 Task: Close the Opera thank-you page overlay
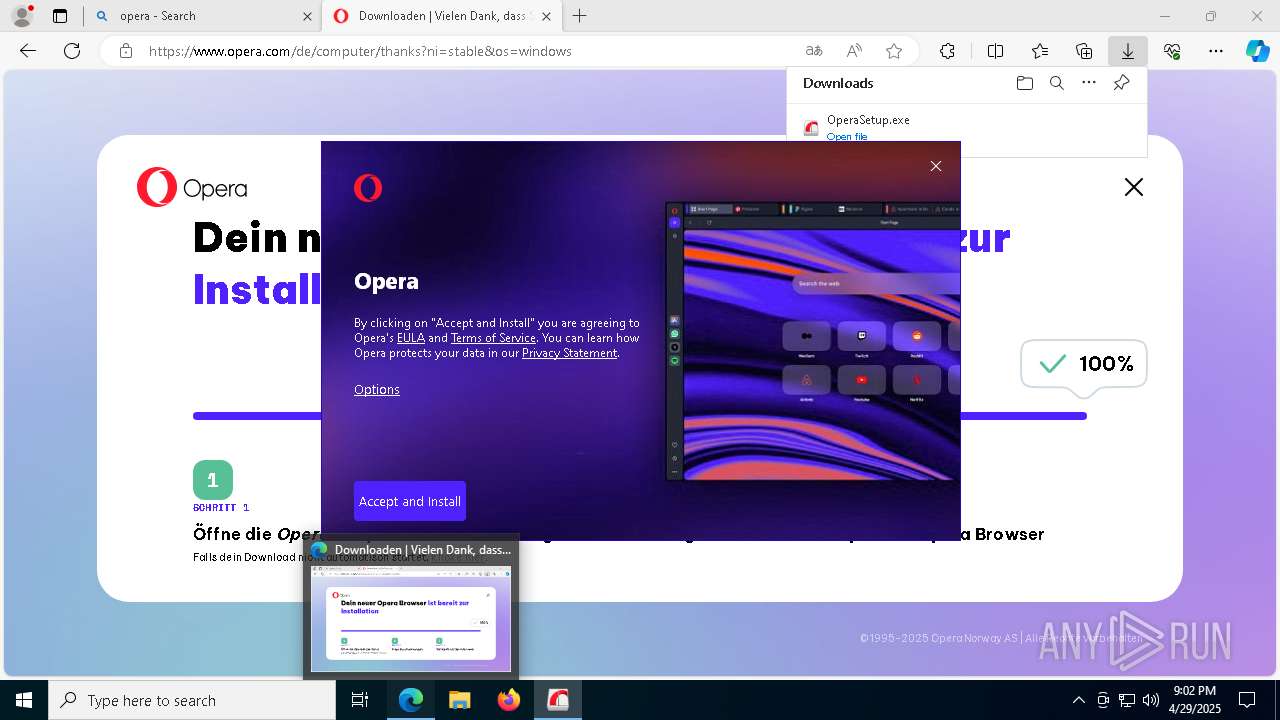pos(1133,187)
